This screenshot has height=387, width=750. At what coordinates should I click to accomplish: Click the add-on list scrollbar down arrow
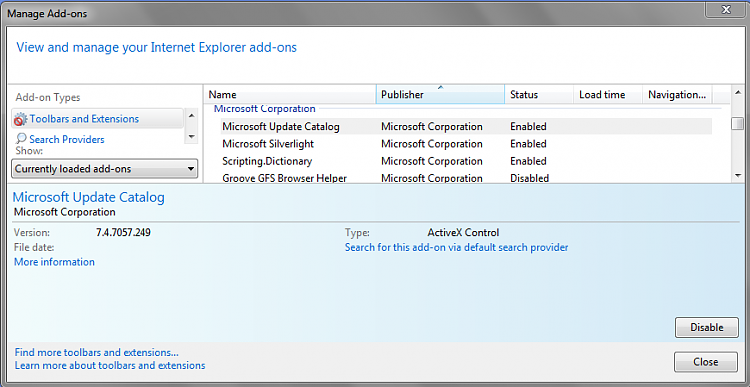tap(738, 176)
